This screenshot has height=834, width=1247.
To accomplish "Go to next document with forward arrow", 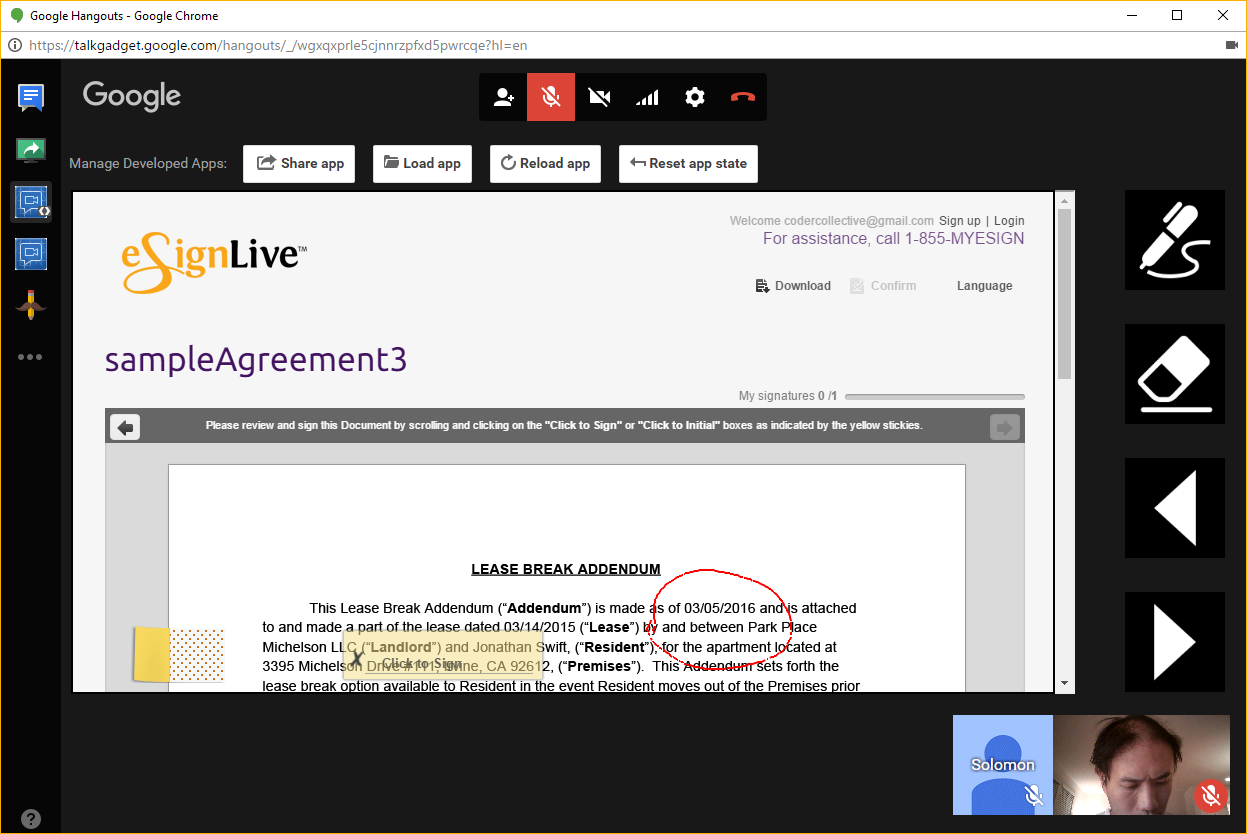I will point(1004,428).
